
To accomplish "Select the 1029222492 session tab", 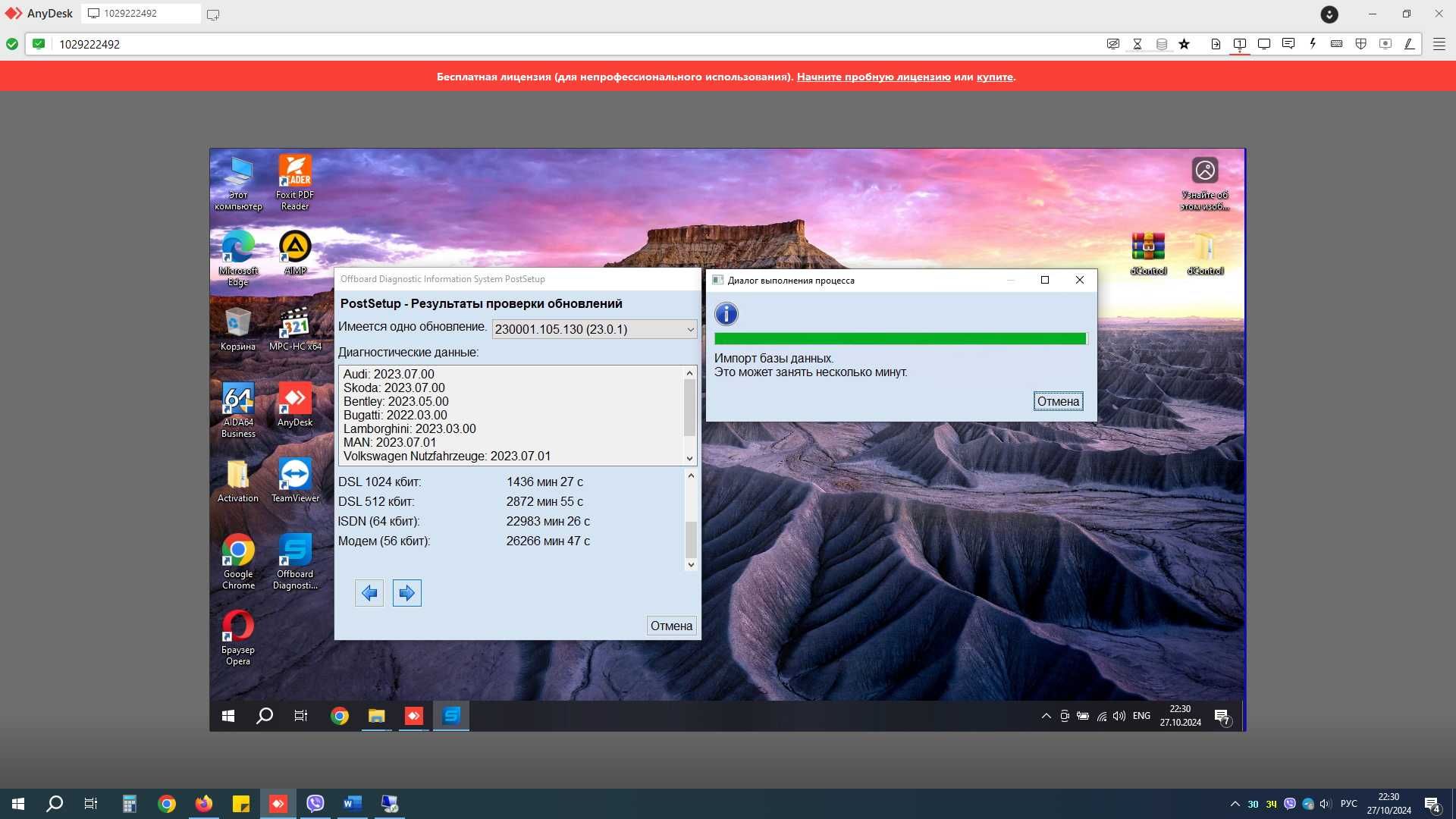I will click(x=141, y=14).
